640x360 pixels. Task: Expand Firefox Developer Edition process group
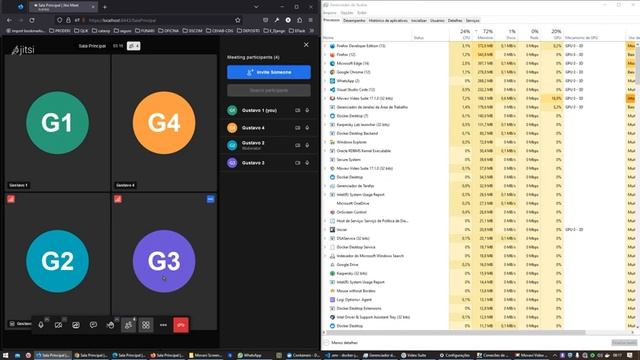coord(325,46)
